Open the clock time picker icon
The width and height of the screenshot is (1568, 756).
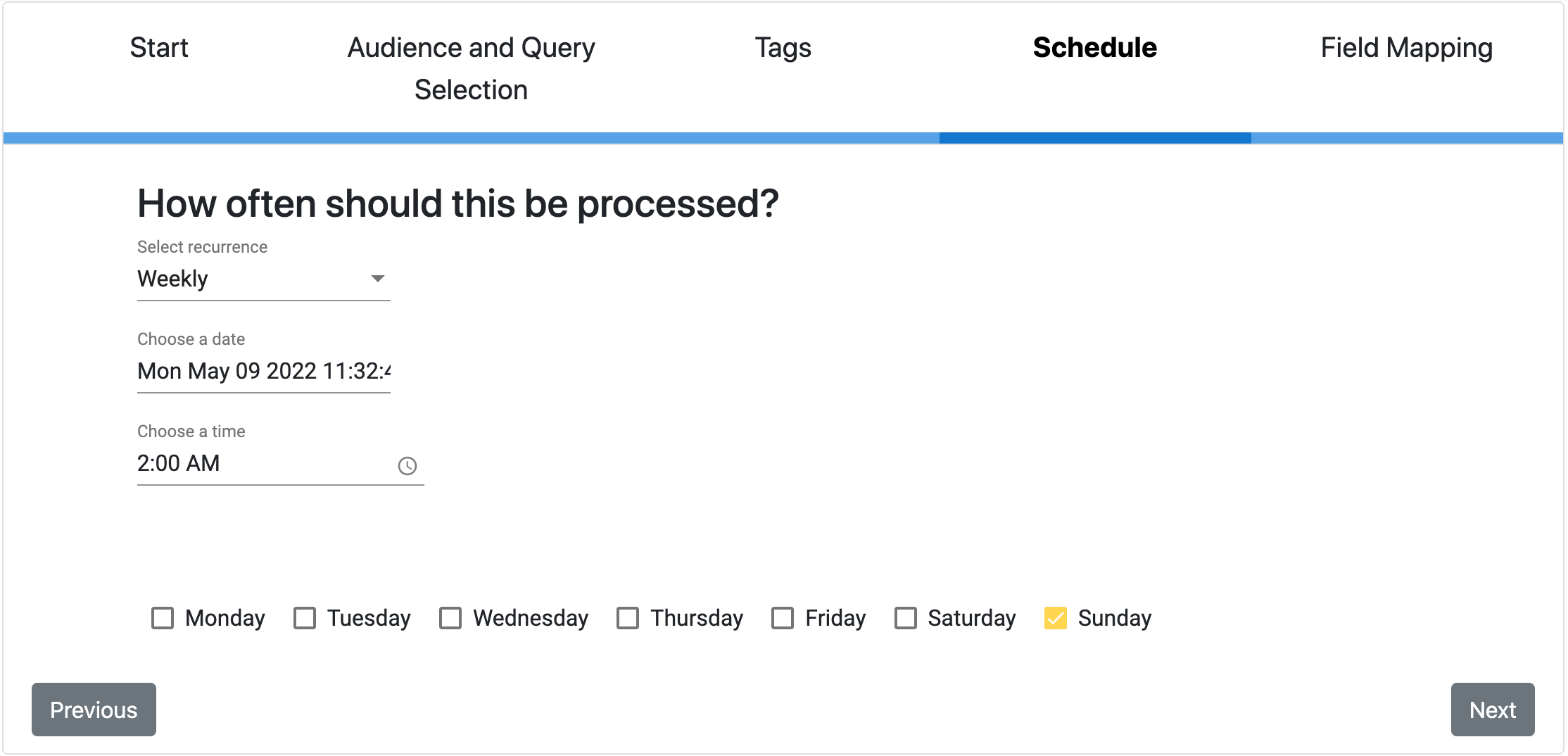tap(407, 466)
